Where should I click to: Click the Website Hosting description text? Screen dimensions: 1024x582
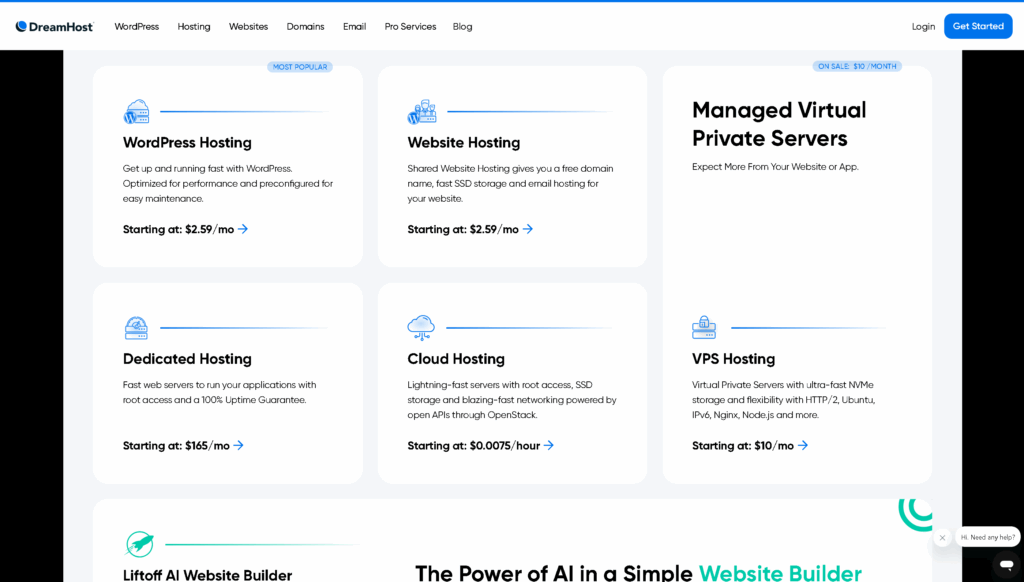click(510, 184)
